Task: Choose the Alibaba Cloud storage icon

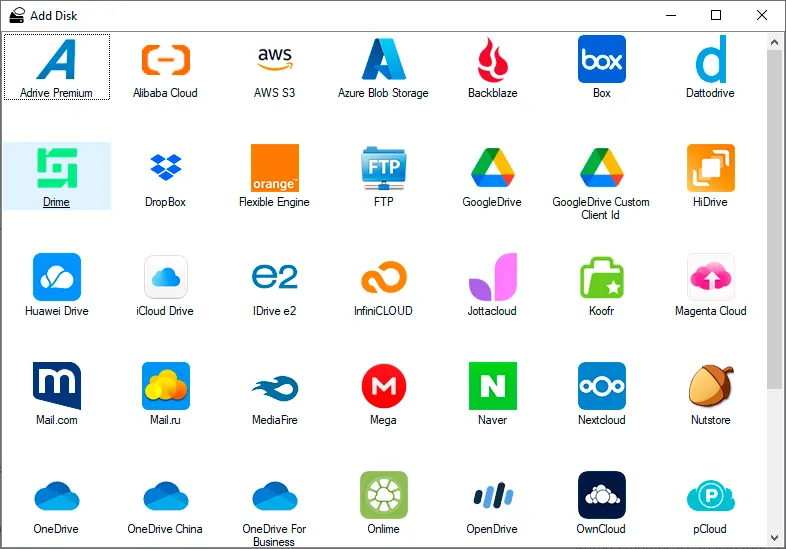Action: tap(166, 60)
